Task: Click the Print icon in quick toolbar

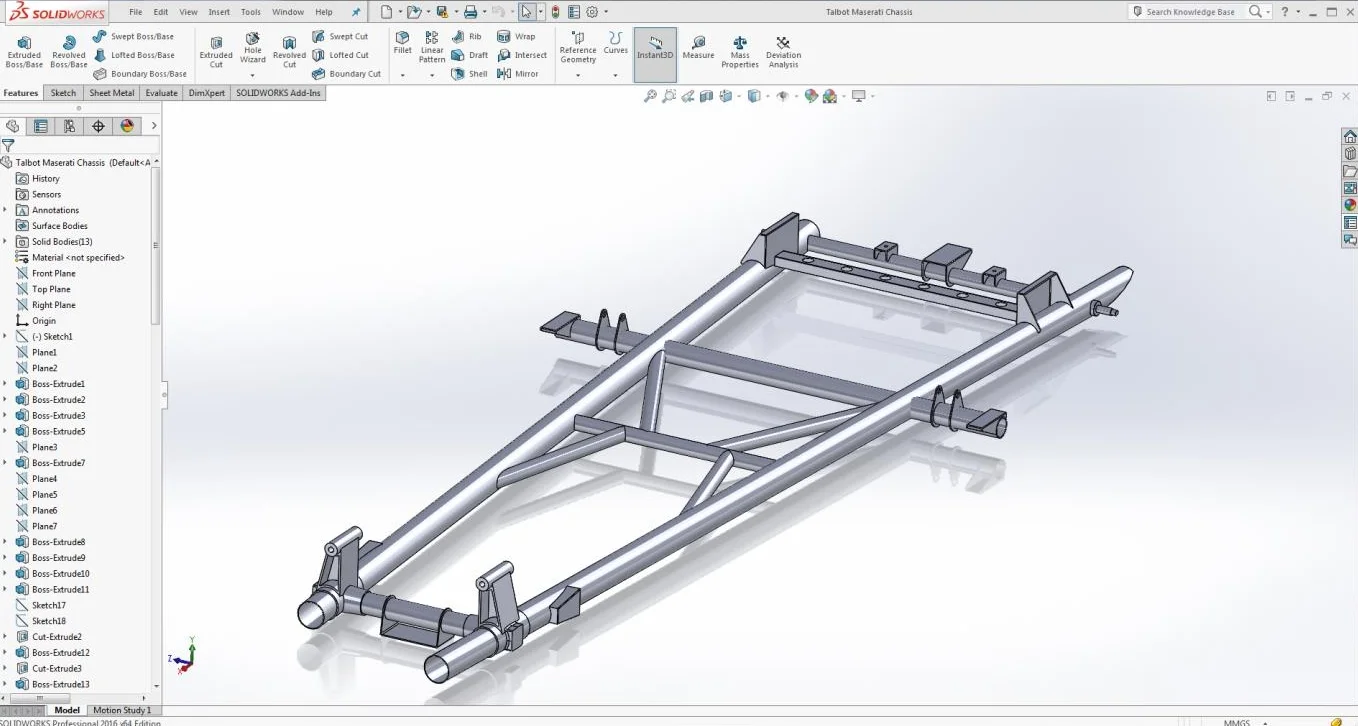Action: coord(470,12)
